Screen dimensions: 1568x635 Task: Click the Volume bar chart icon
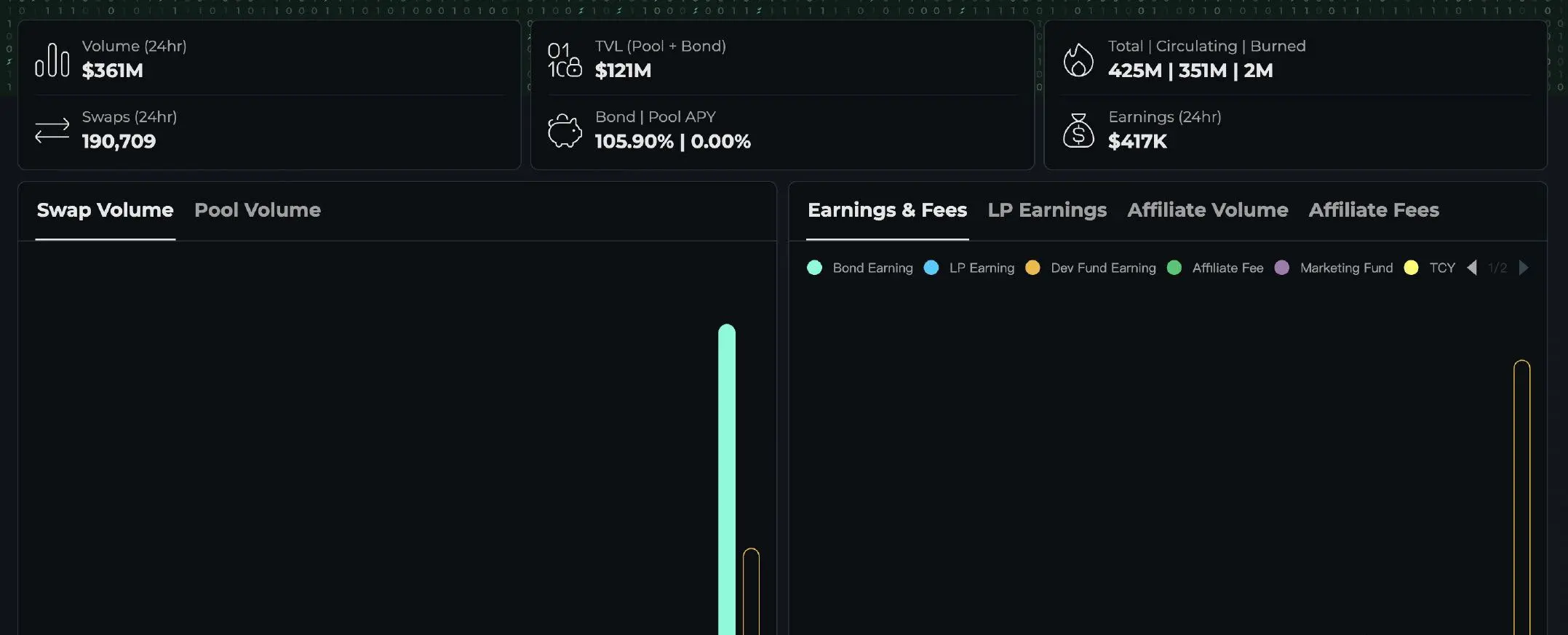pyautogui.click(x=52, y=60)
